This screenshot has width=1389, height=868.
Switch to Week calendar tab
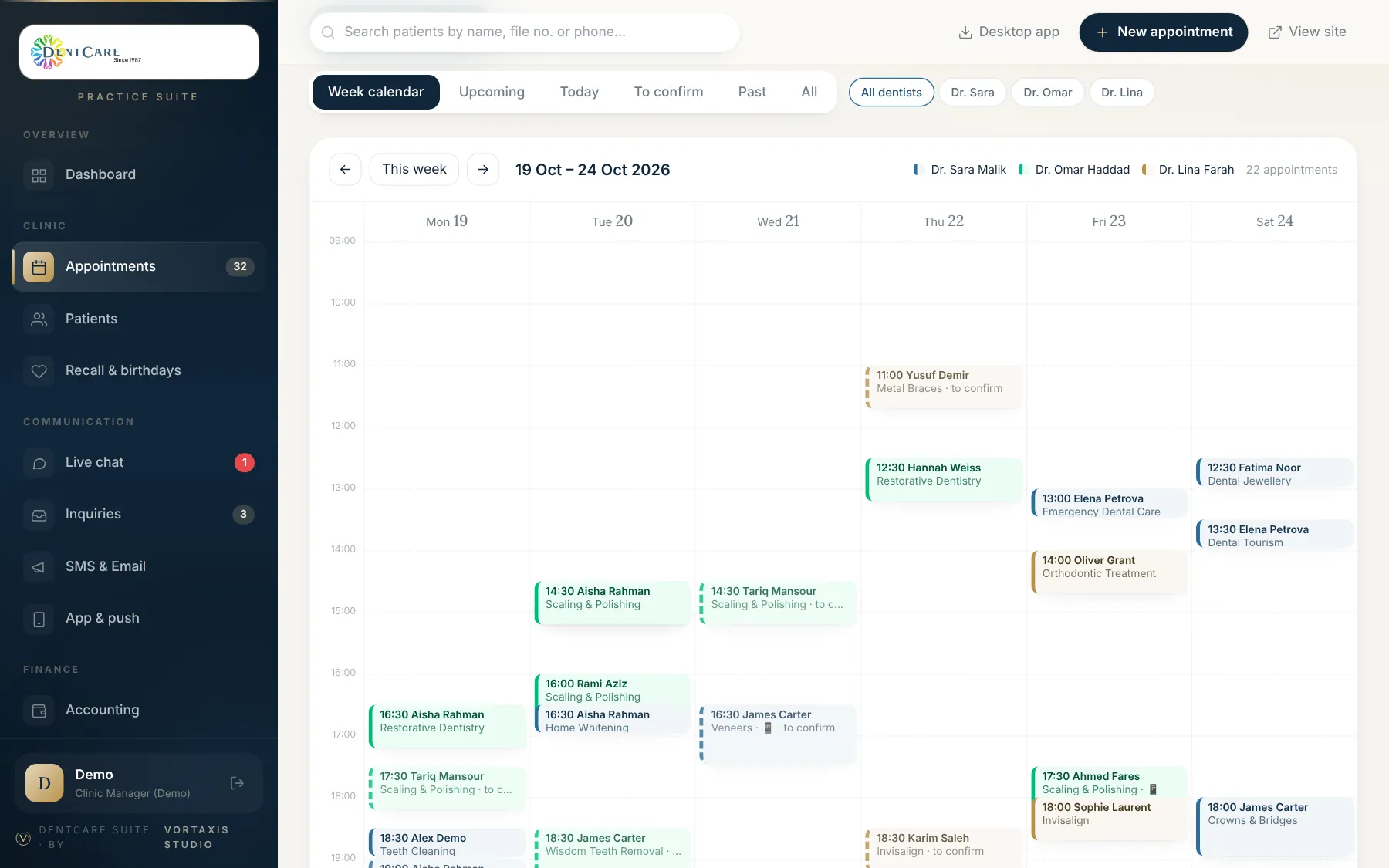376,92
